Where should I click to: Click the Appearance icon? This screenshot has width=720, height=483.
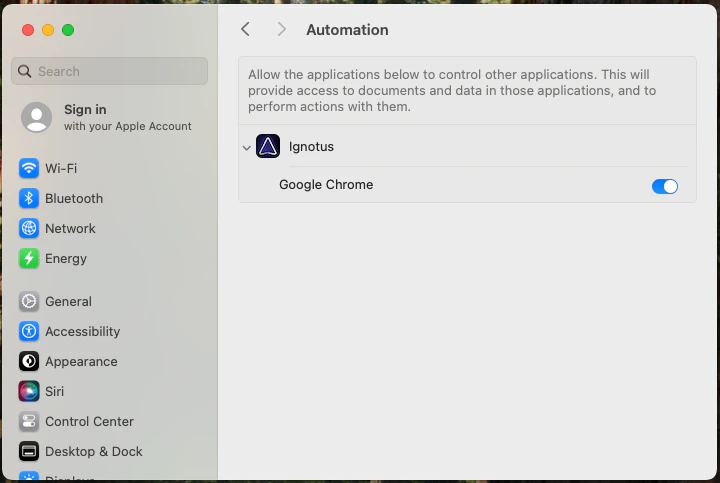point(28,361)
